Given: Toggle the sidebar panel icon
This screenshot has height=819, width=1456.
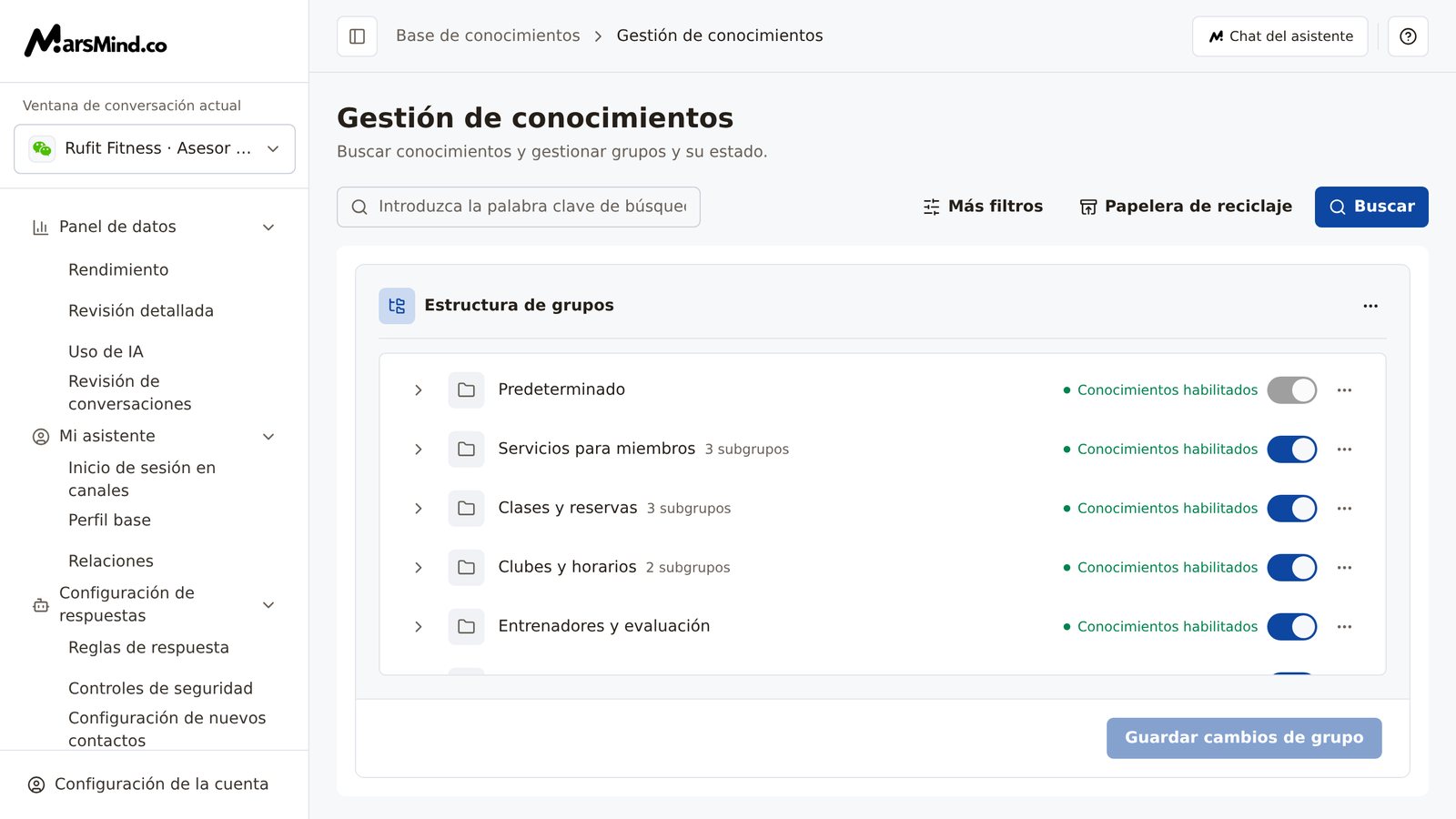Looking at the screenshot, I should (357, 36).
